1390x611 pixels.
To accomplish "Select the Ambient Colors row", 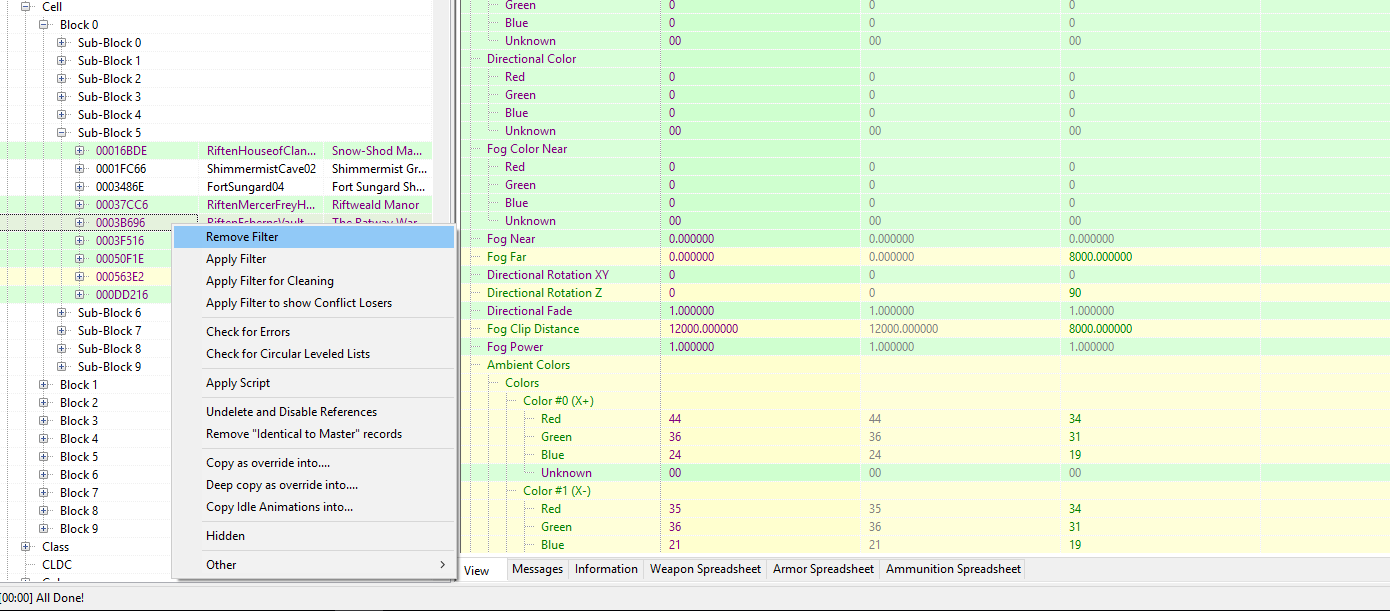I will (x=529, y=365).
